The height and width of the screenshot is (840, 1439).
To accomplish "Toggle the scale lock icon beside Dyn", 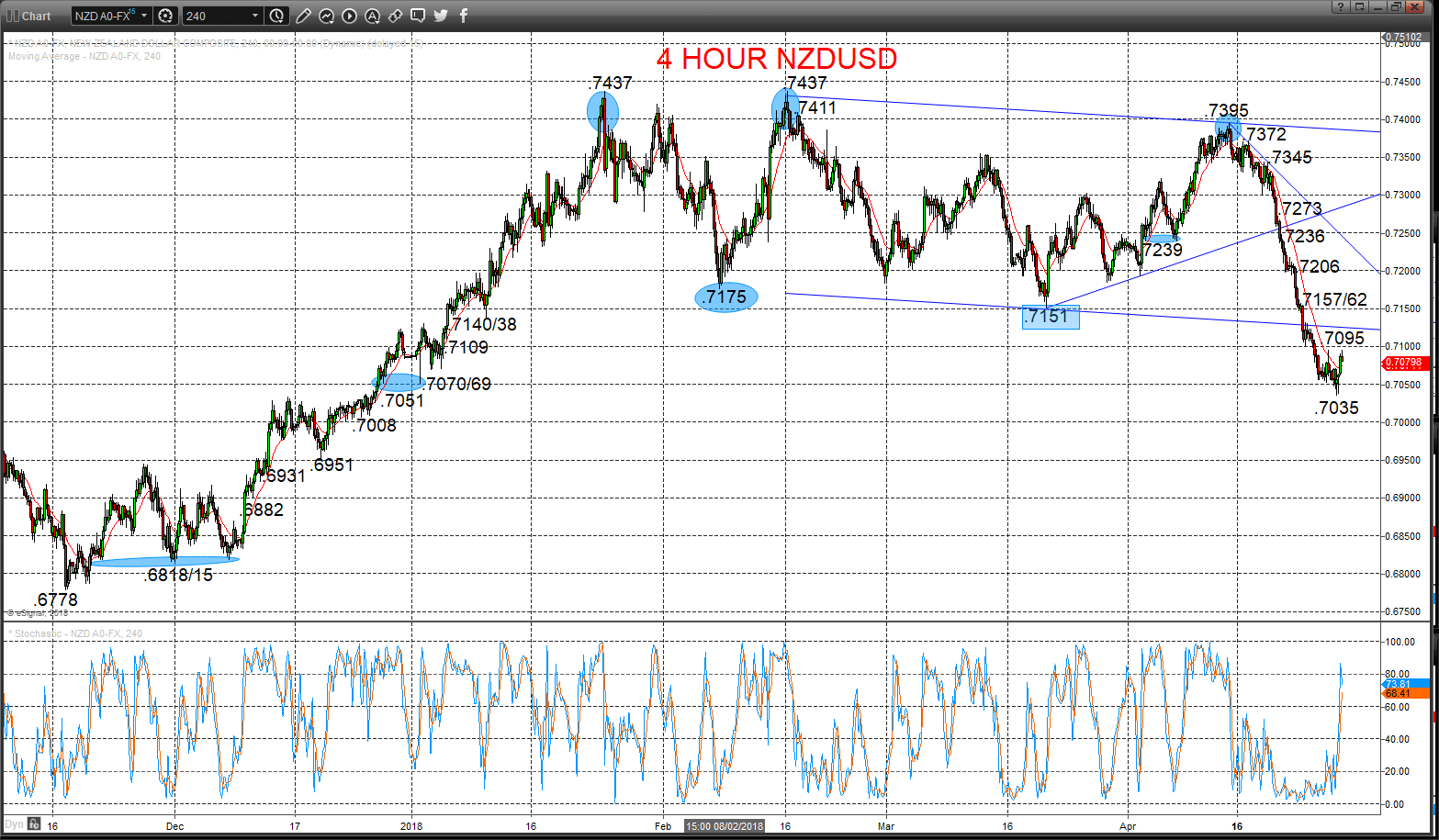I will point(33,823).
